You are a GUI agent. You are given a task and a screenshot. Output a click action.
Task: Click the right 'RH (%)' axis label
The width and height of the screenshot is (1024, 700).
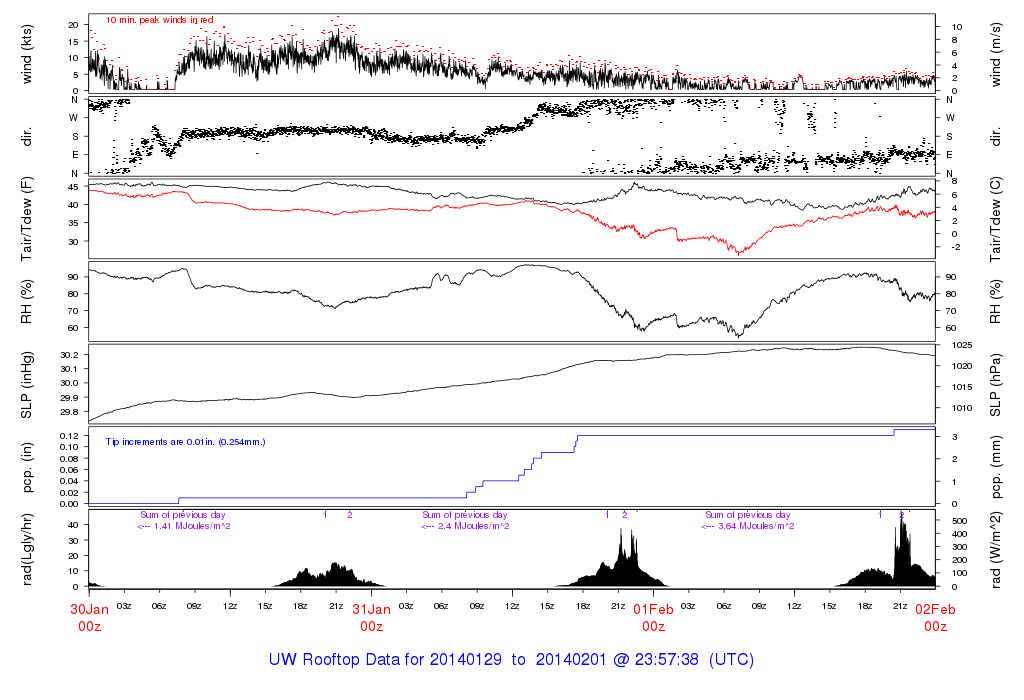tap(995, 302)
